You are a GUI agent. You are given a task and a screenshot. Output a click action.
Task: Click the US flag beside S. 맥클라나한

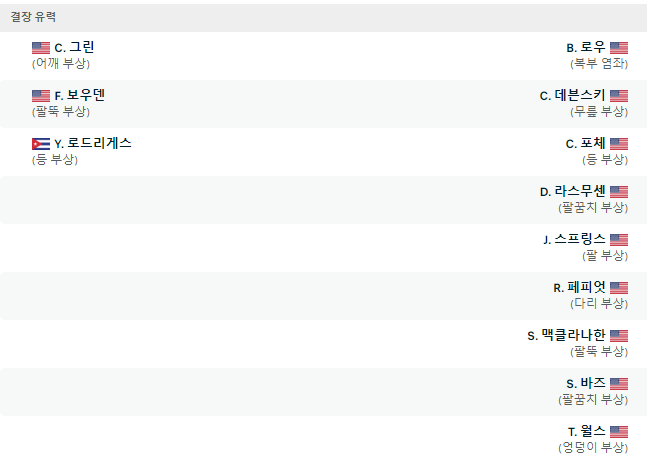(x=619, y=336)
